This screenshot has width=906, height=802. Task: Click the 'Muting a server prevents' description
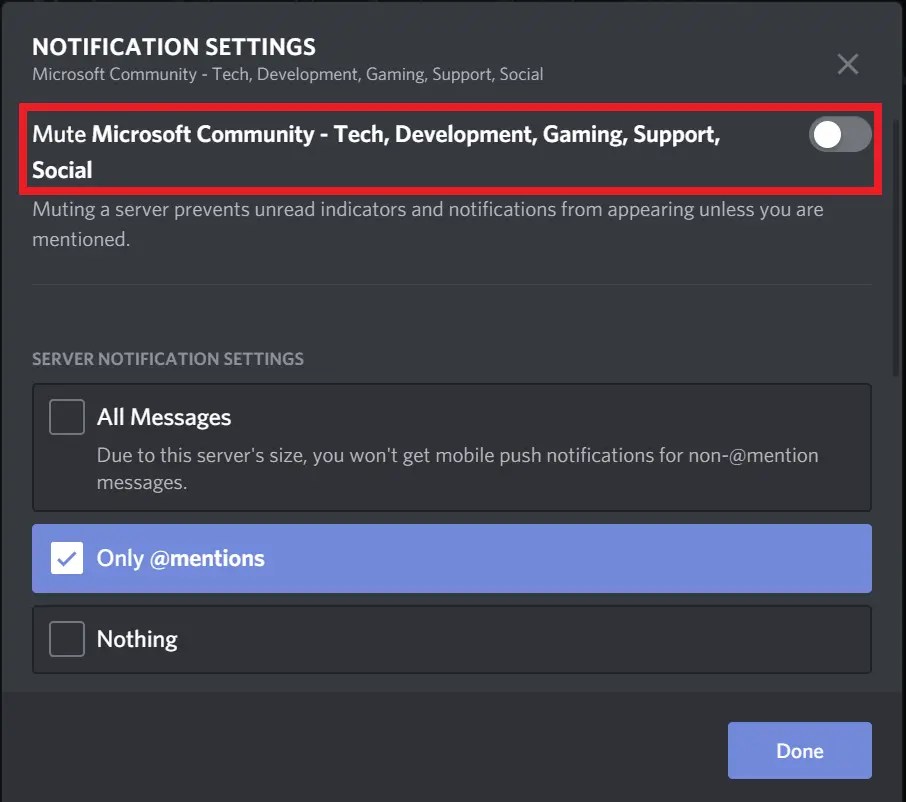(x=428, y=224)
